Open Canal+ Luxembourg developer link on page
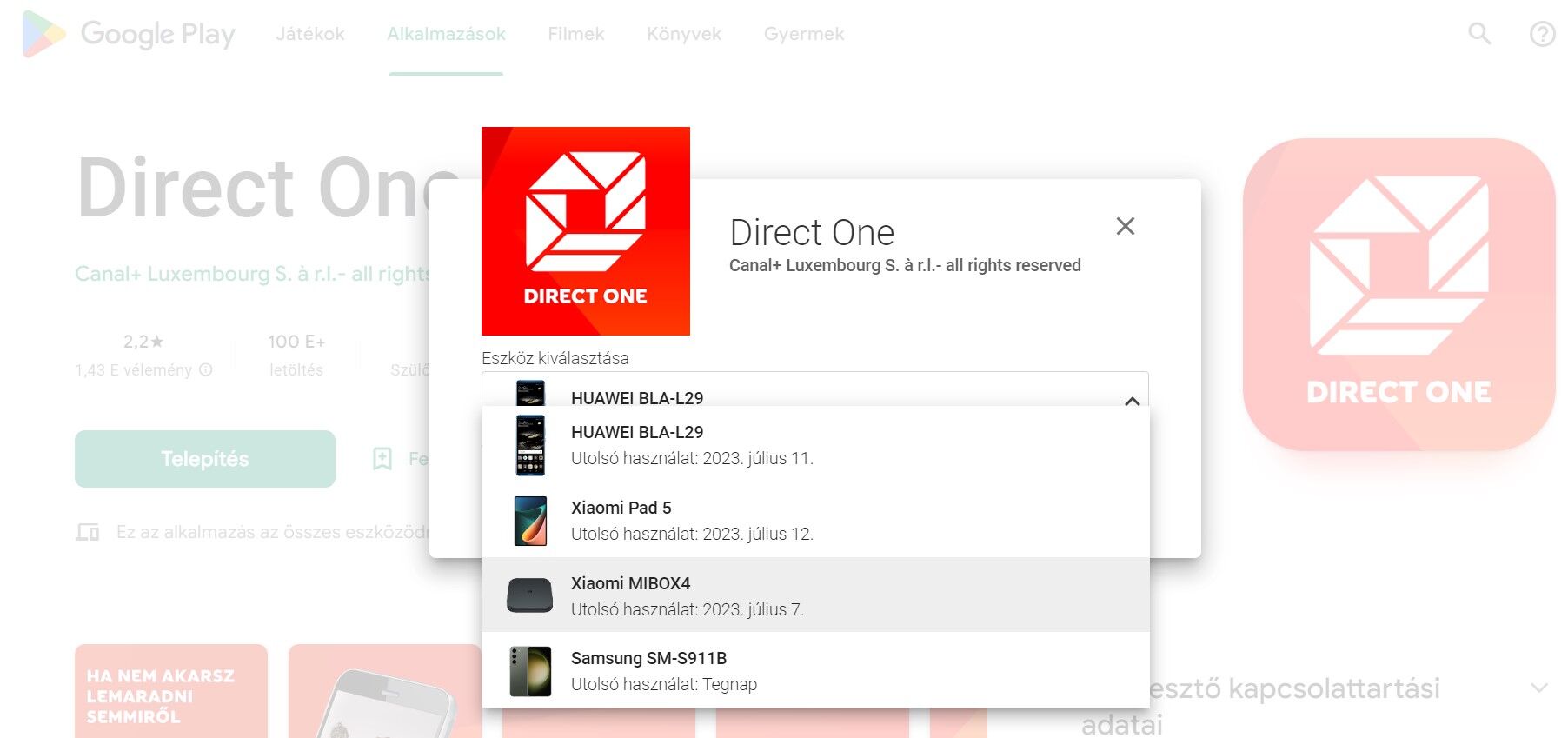The image size is (1568, 738). click(x=253, y=274)
